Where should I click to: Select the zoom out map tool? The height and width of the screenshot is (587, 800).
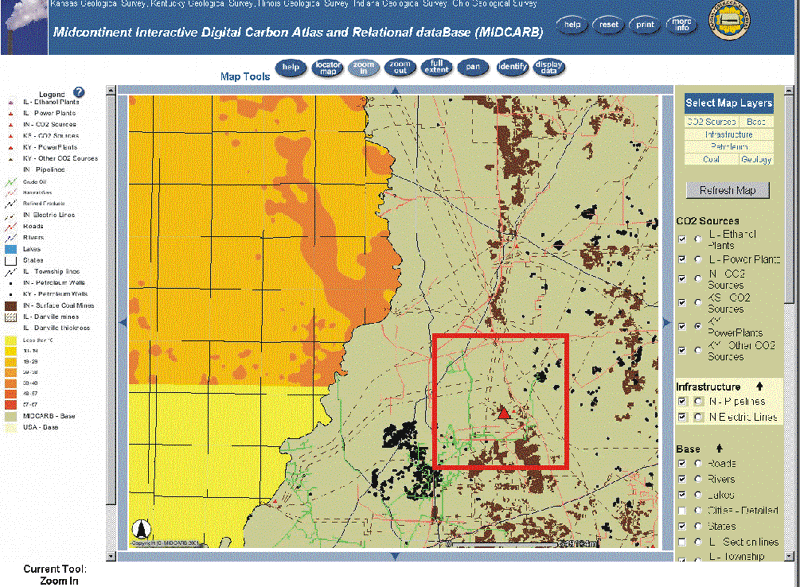(x=400, y=67)
